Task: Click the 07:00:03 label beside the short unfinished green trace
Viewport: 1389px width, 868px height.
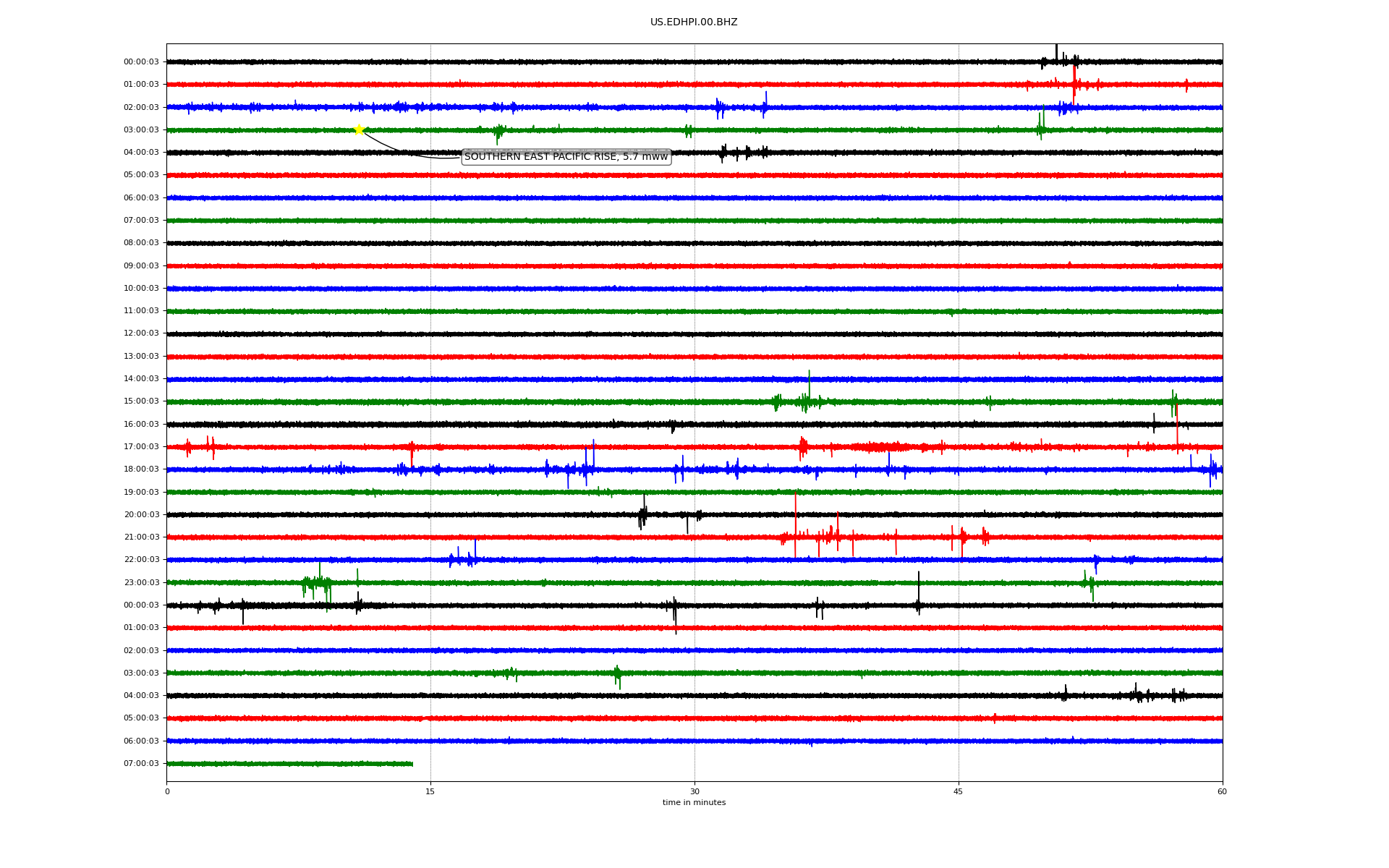Action: pos(141,763)
